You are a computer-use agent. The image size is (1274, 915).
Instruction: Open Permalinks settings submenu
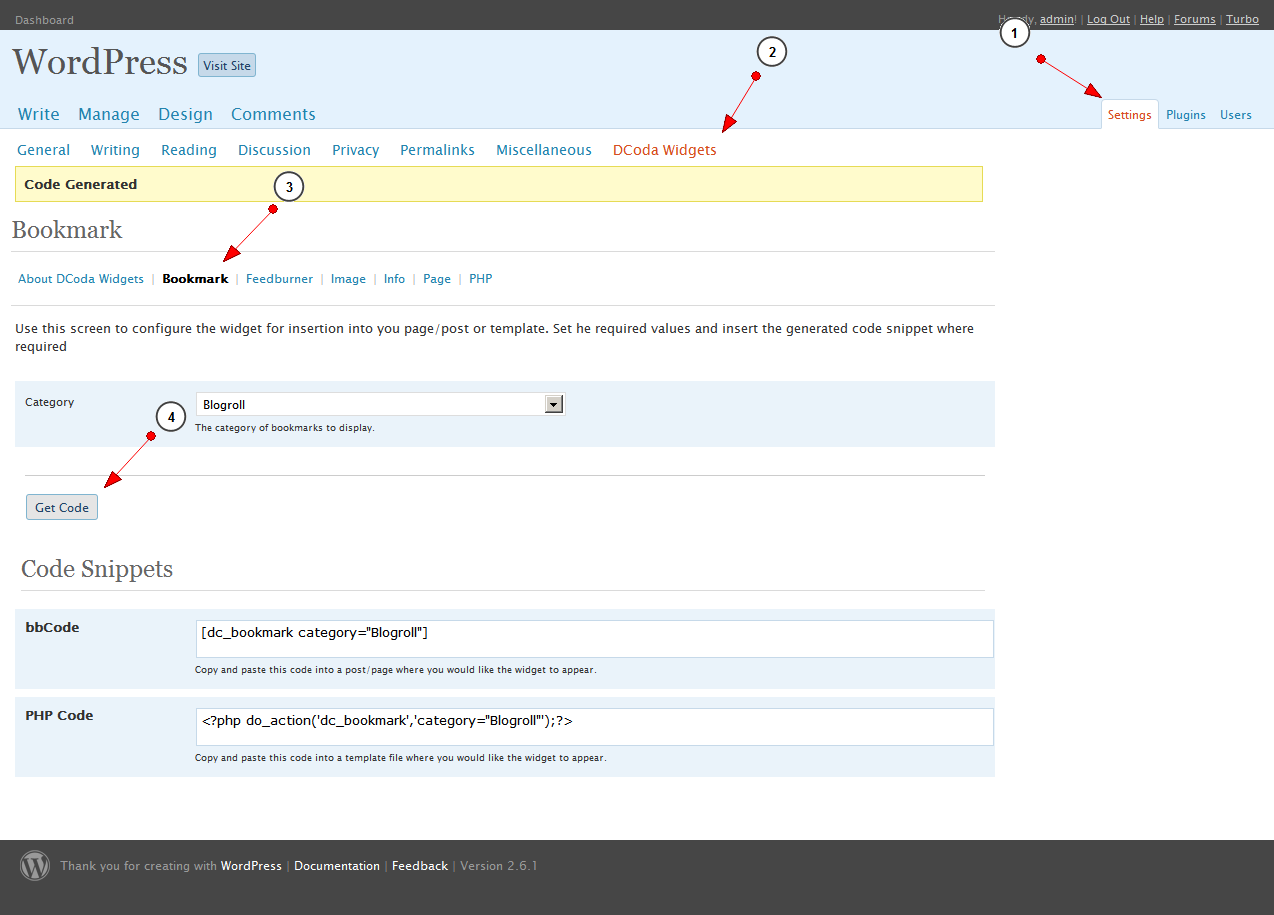pyautogui.click(x=437, y=150)
